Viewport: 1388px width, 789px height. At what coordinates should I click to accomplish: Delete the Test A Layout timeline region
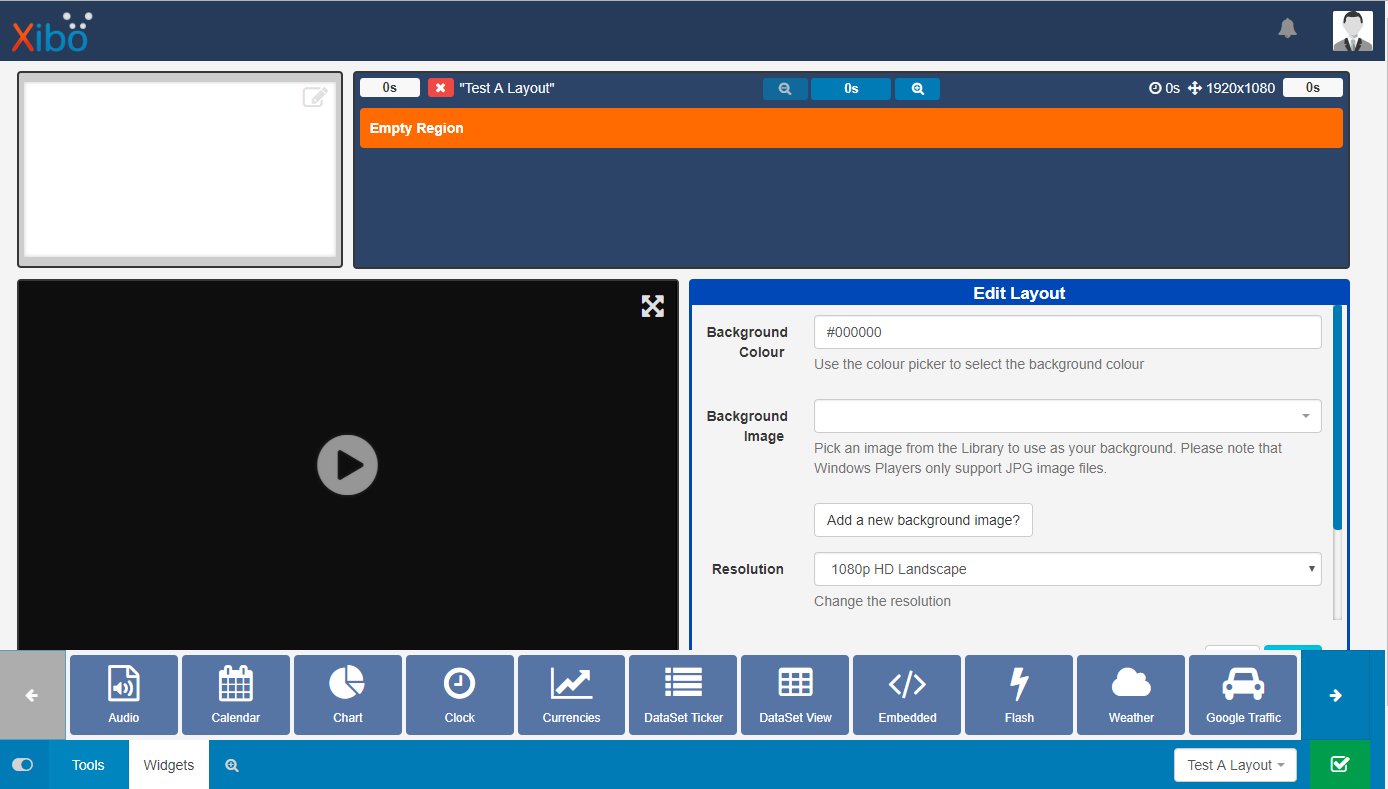440,87
